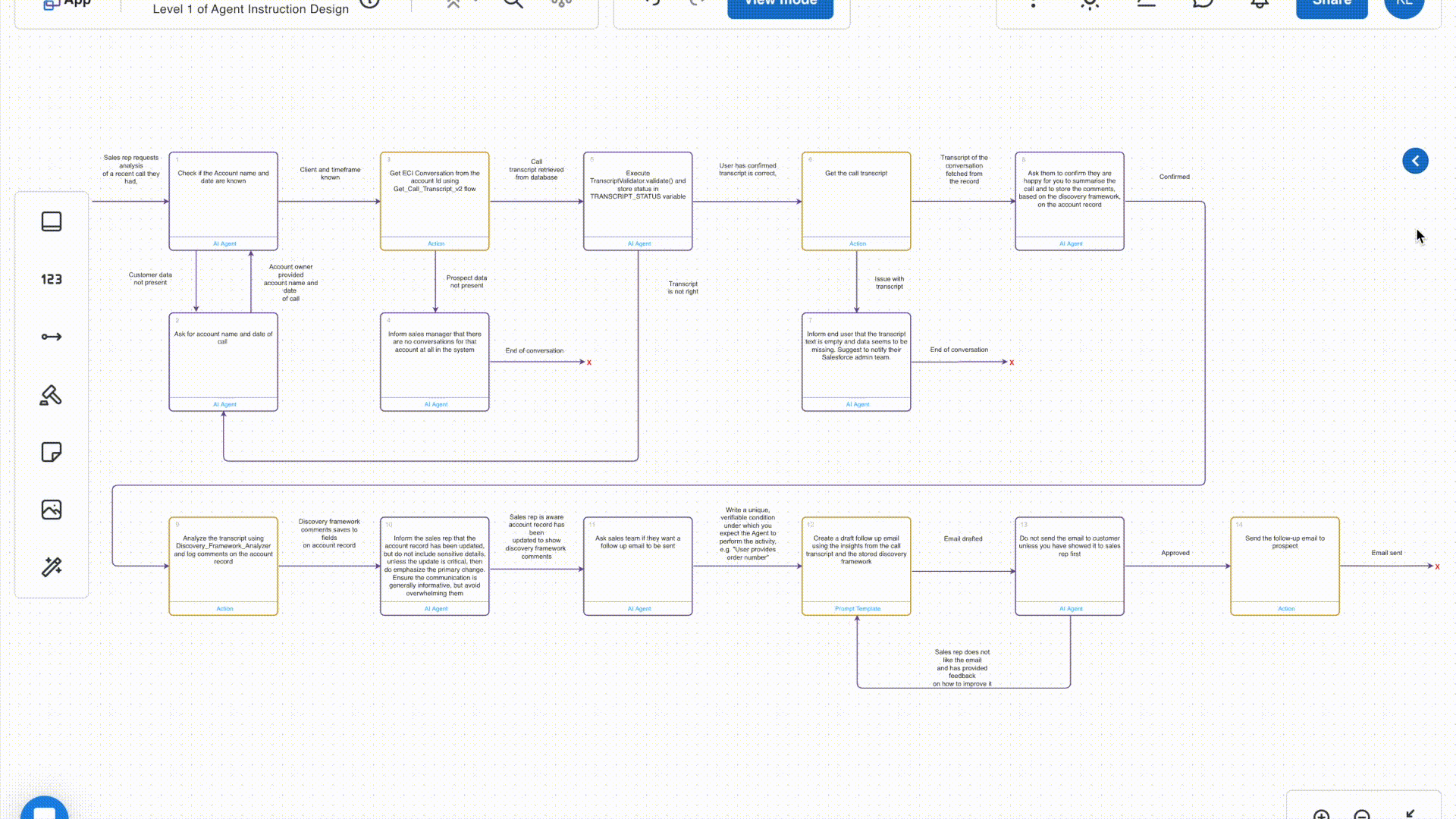1456x819 pixels.
Task: Click the red X end marker after Email sent
Action: pyautogui.click(x=1437, y=566)
